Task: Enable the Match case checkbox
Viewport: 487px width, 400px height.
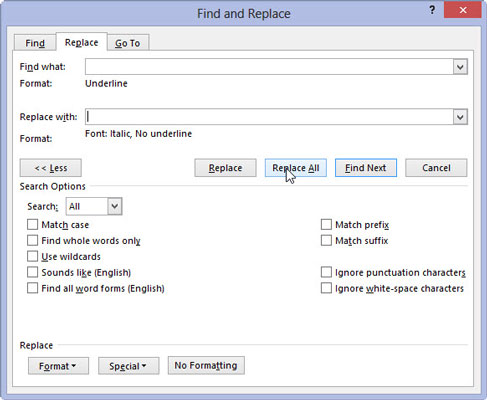Action: click(32, 224)
